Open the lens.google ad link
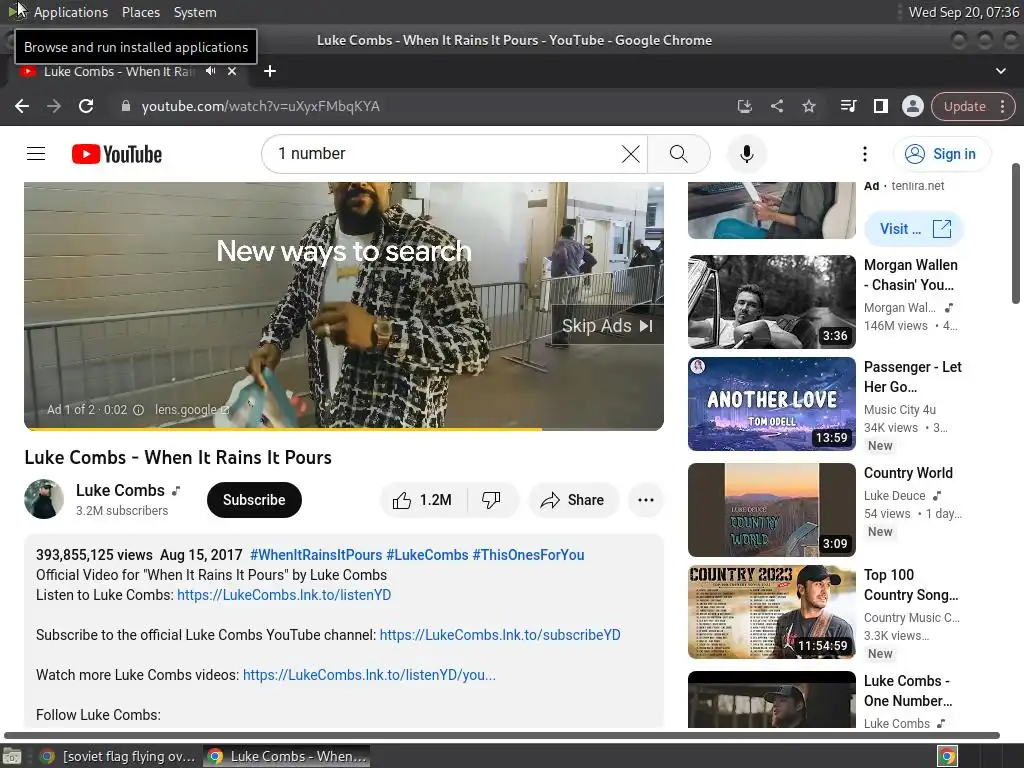The image size is (1024, 768). tap(192, 410)
